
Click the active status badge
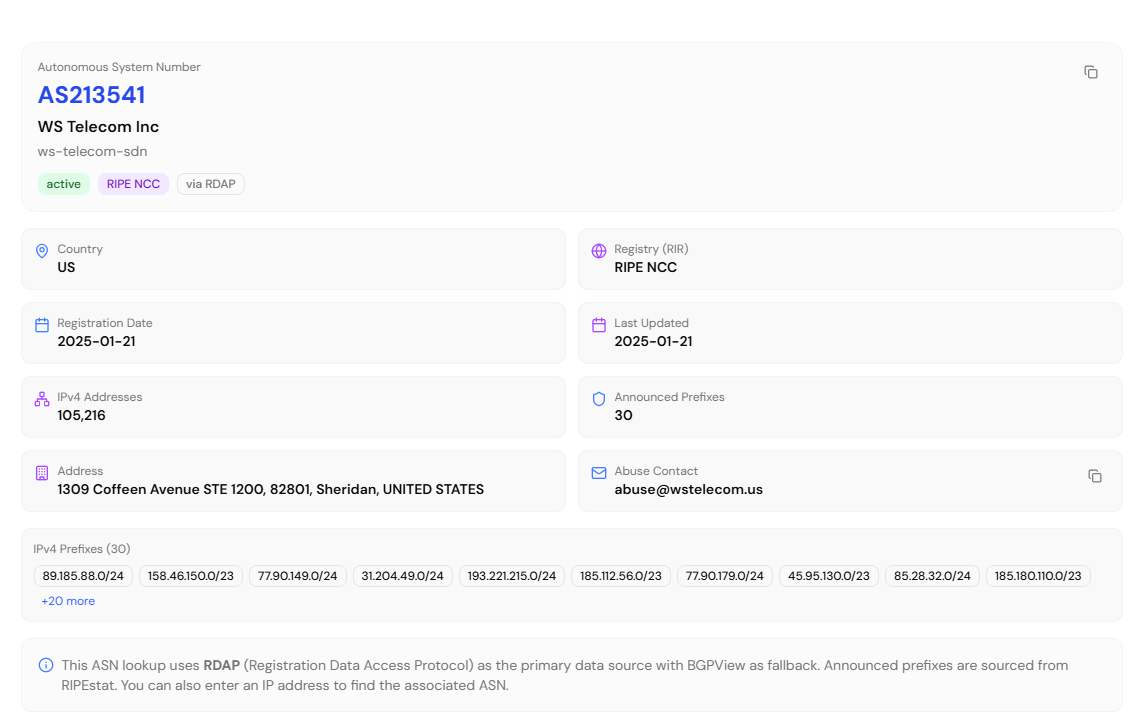point(63,184)
